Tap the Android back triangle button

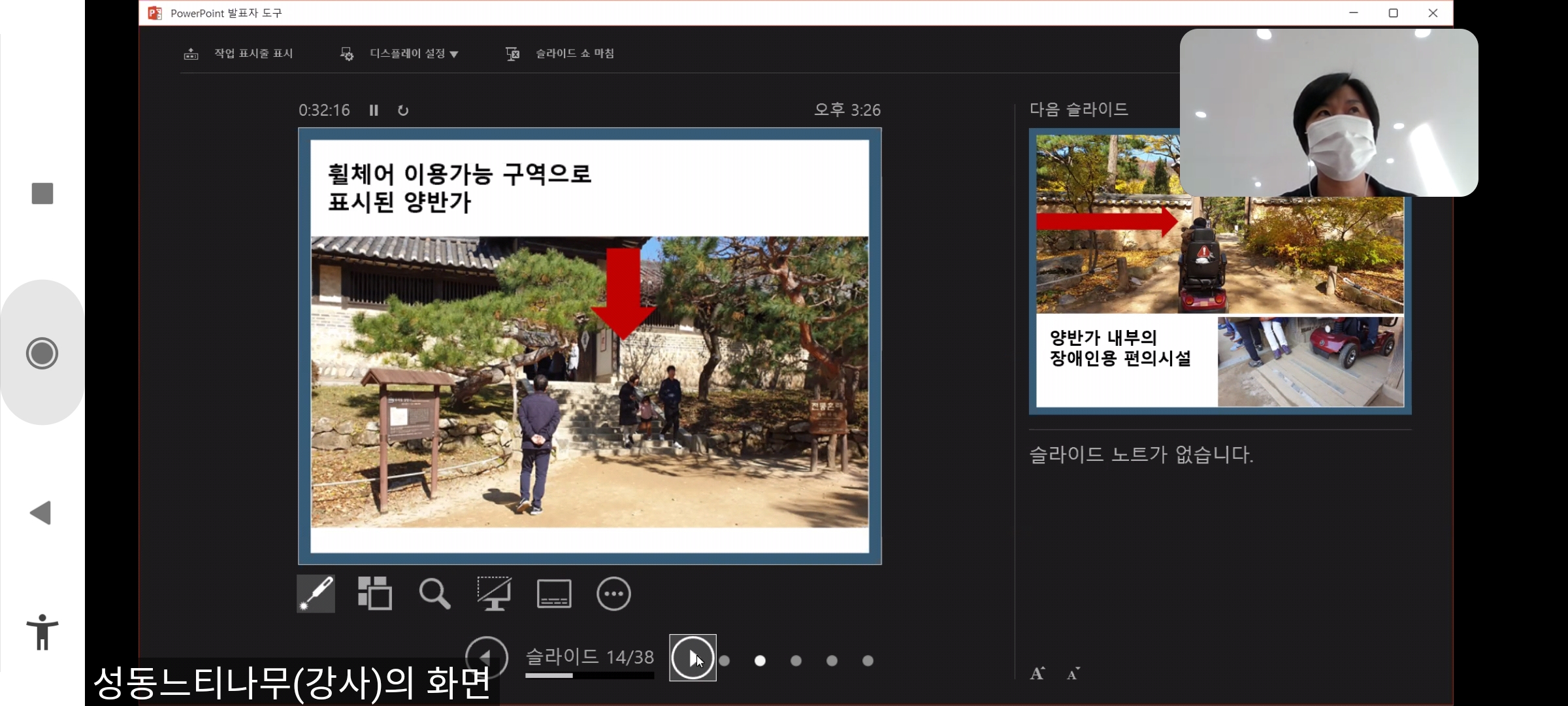point(41,513)
